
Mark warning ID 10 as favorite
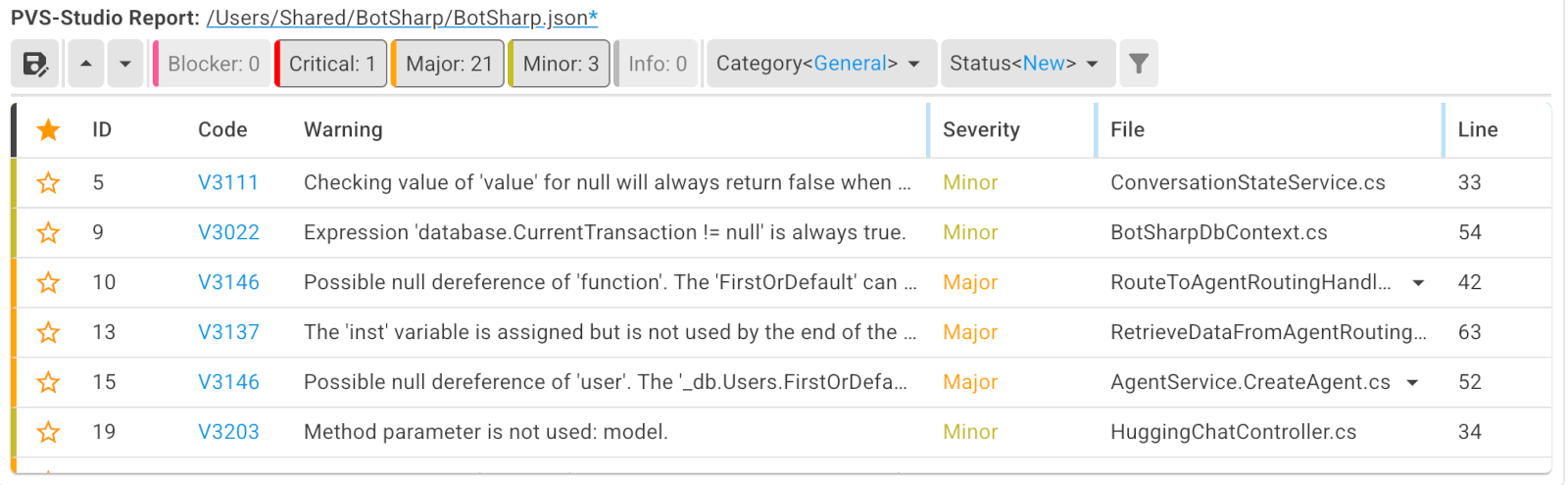(x=48, y=283)
